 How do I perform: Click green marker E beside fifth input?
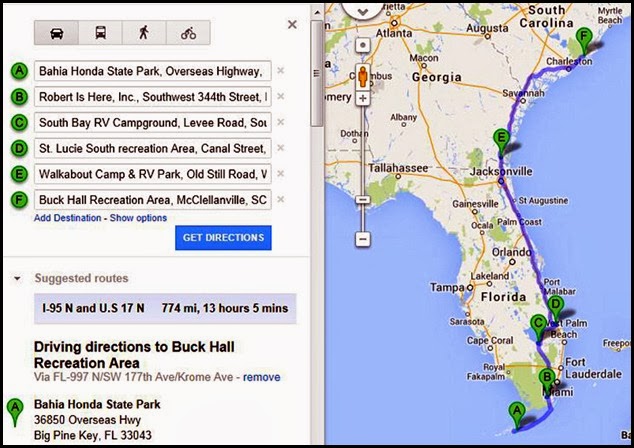coord(19,174)
